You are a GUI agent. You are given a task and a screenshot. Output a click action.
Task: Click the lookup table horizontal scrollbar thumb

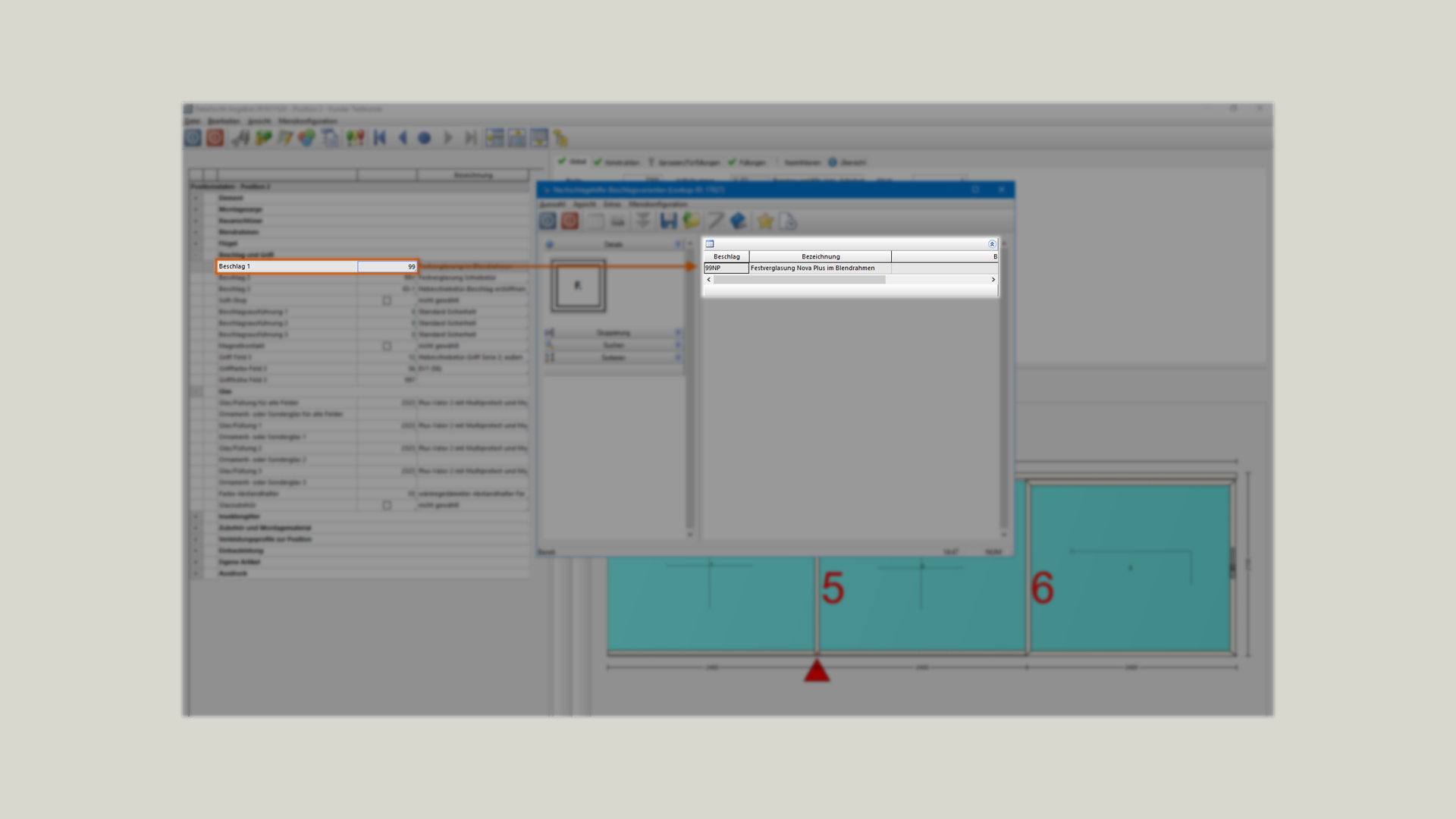click(799, 280)
